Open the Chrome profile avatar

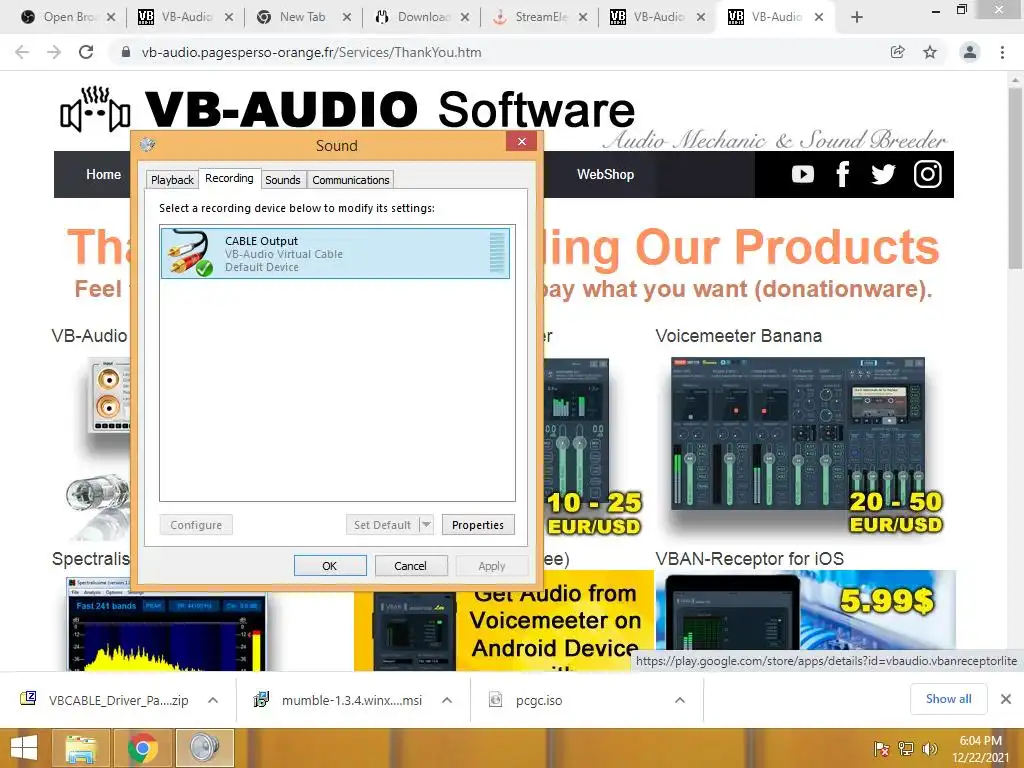(x=970, y=52)
